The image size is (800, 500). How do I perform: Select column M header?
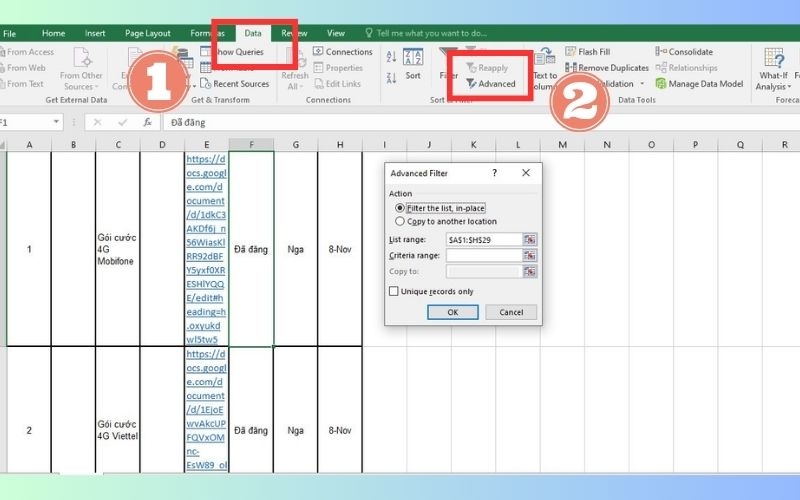tap(562, 145)
